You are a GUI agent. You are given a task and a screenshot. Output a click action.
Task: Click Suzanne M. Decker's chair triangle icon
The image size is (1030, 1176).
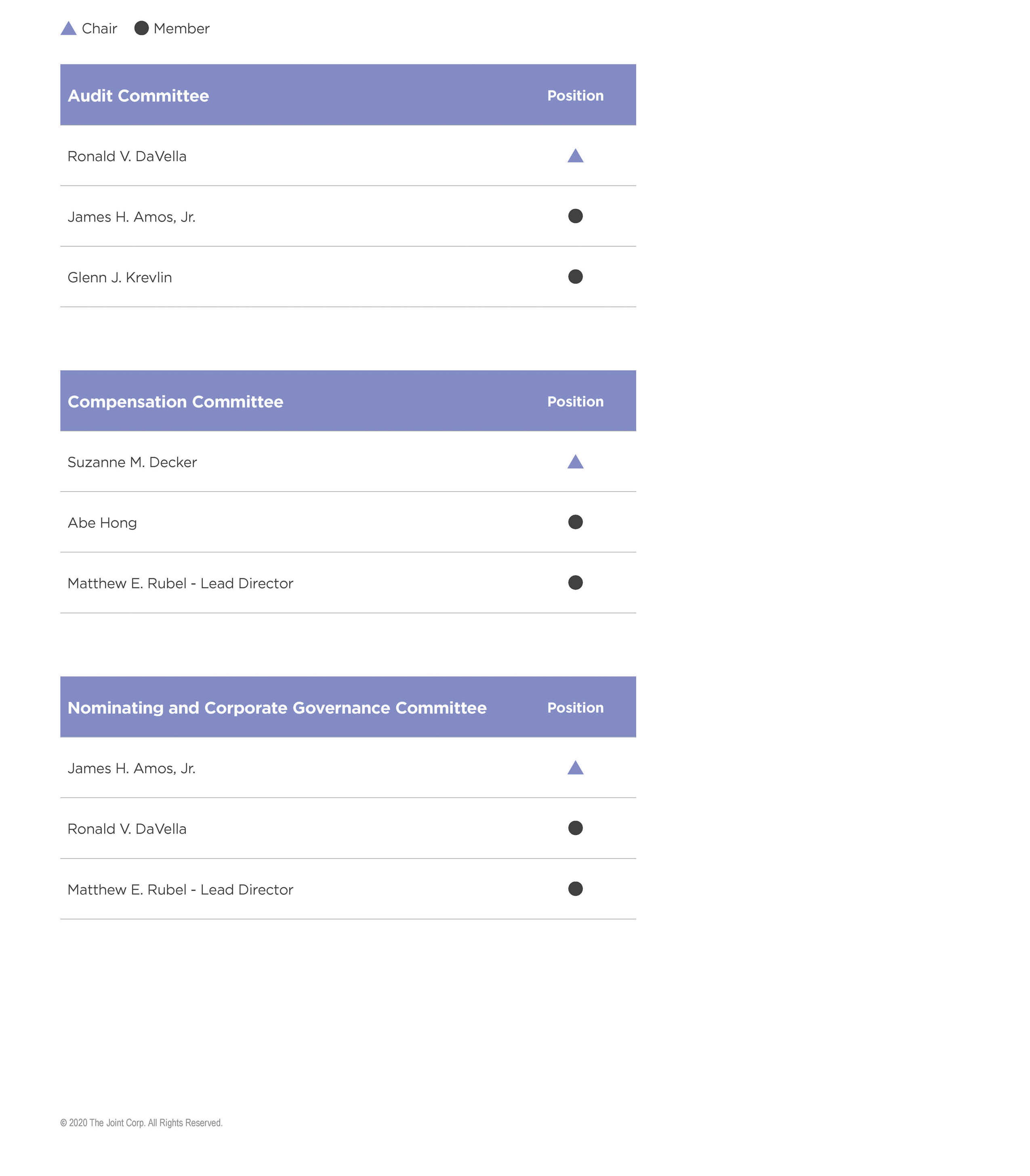575,462
